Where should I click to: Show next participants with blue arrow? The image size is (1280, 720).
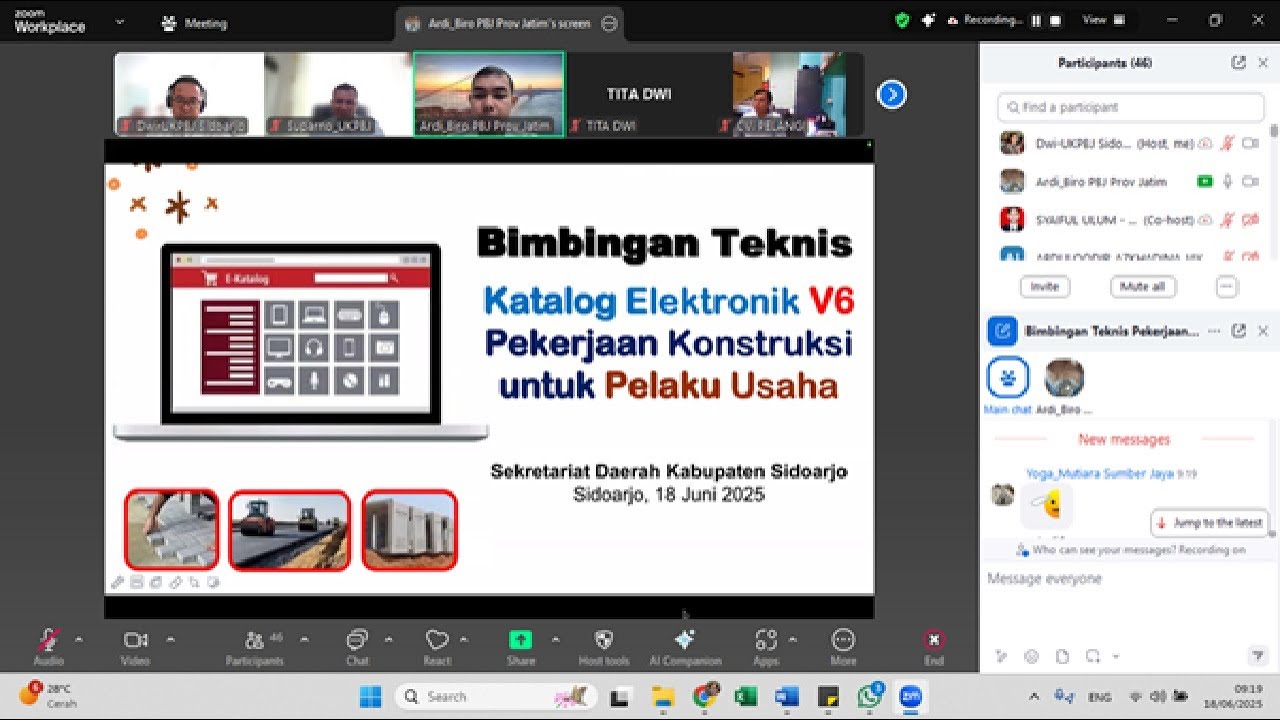(891, 94)
